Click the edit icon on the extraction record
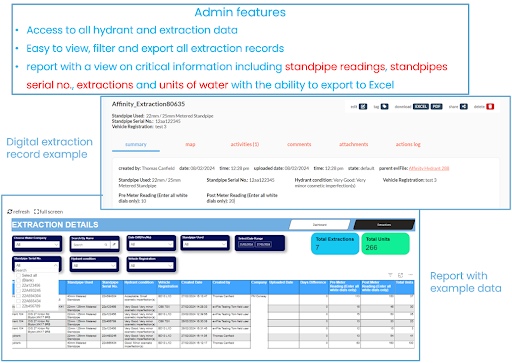The height and width of the screenshot is (363, 512). tap(363, 107)
